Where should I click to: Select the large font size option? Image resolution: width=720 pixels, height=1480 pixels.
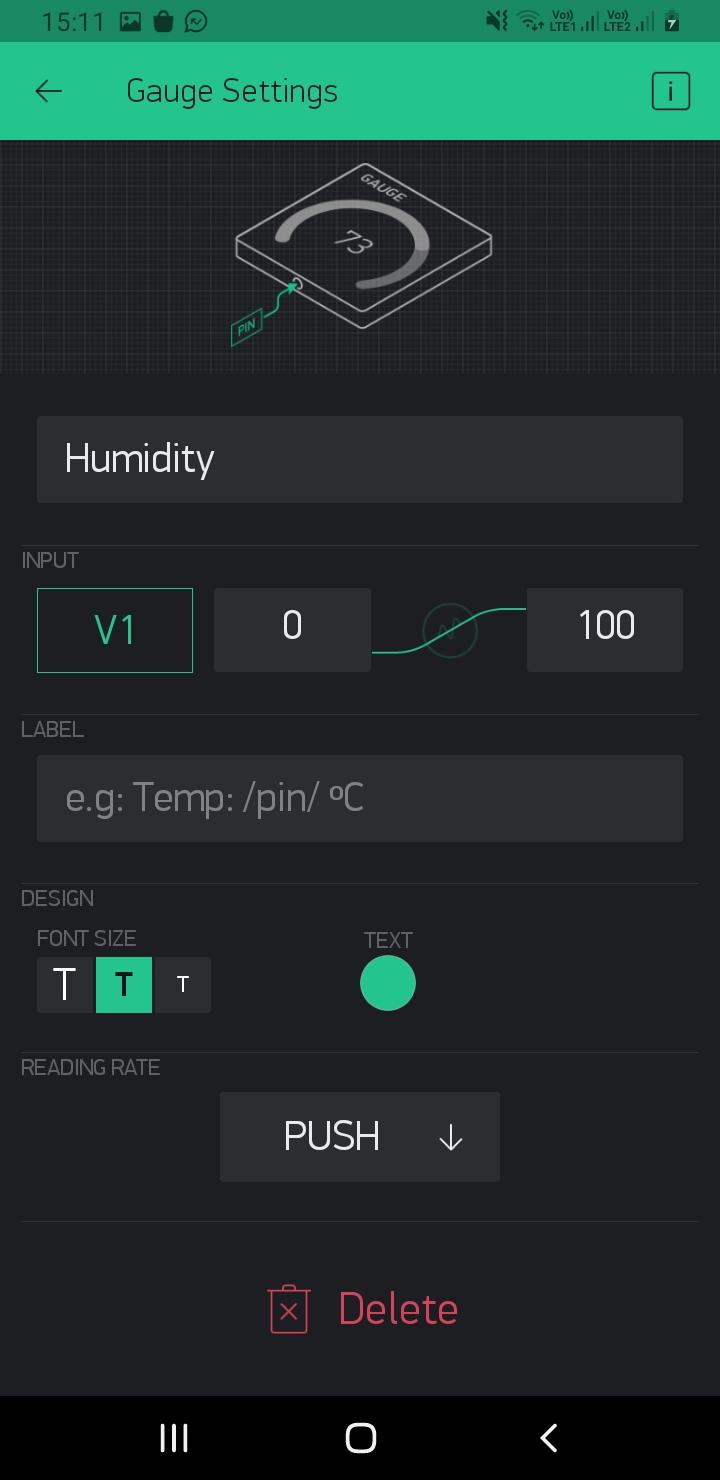click(65, 985)
